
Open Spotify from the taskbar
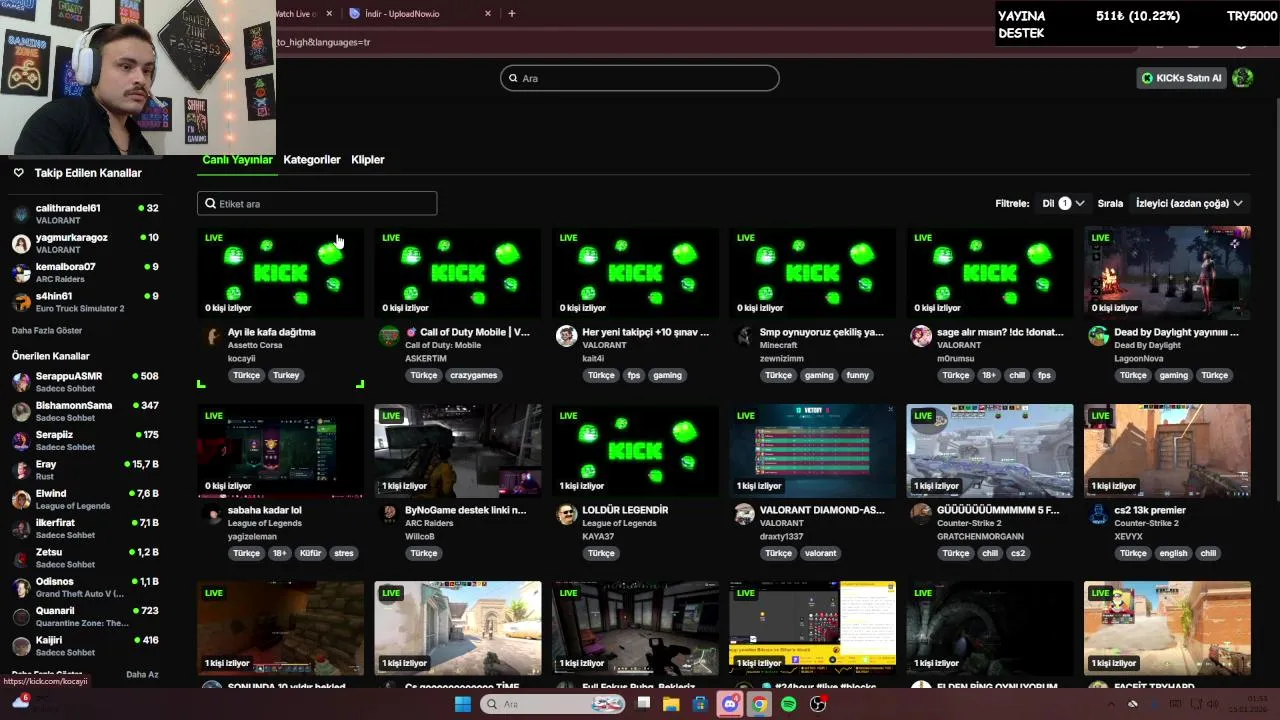789,704
